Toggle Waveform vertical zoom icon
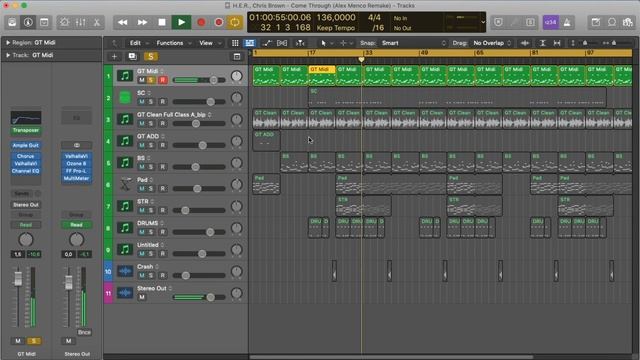 click(x=525, y=43)
